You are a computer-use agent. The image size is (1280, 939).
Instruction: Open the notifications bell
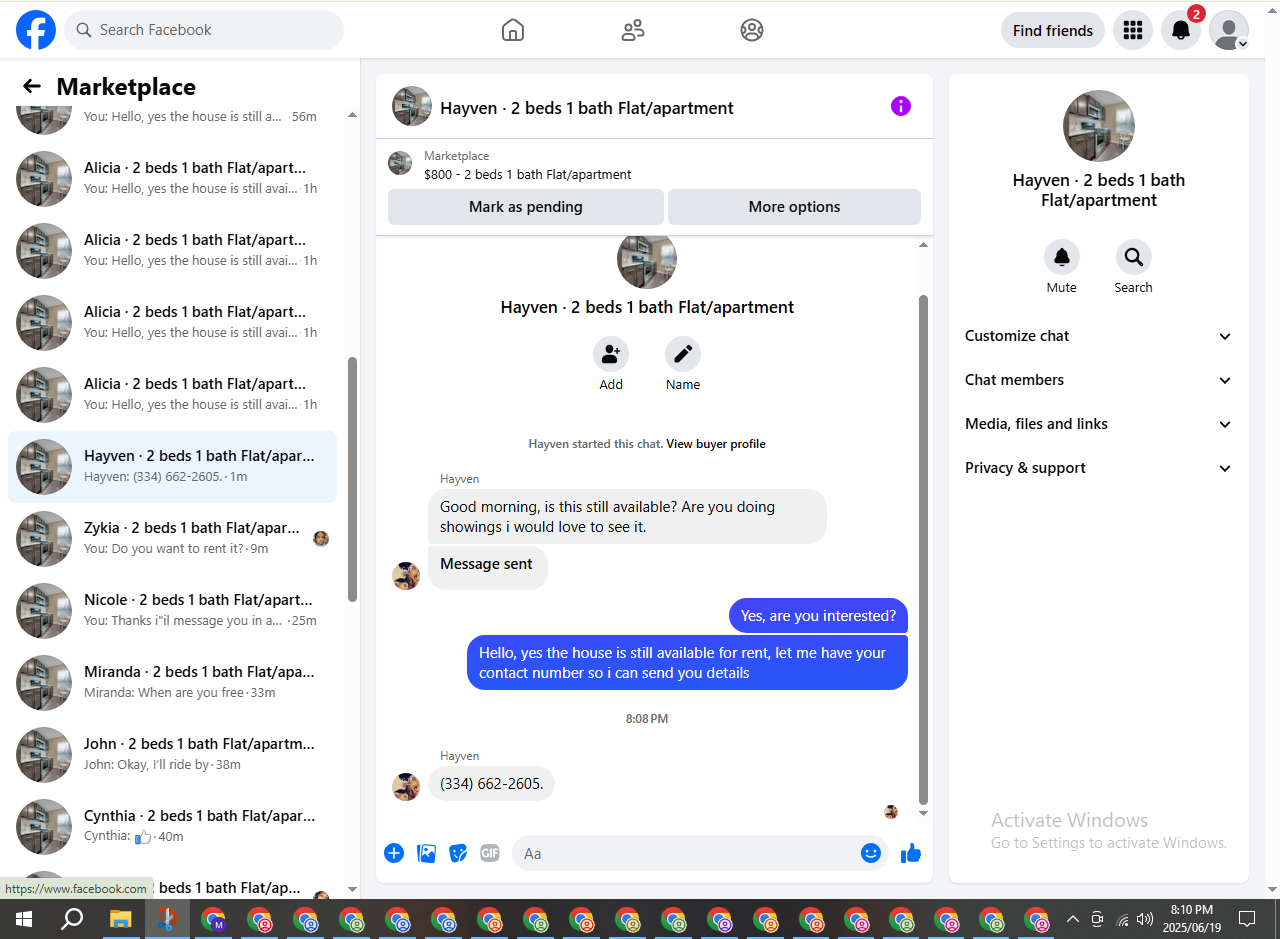pos(1181,30)
